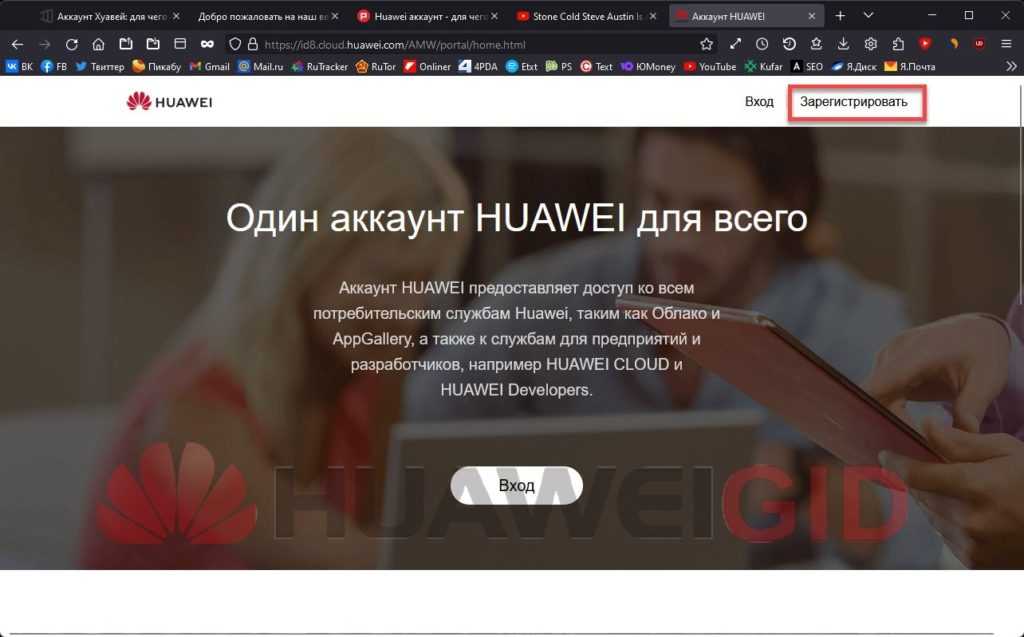Open the Пикабу bookmark

(157, 67)
